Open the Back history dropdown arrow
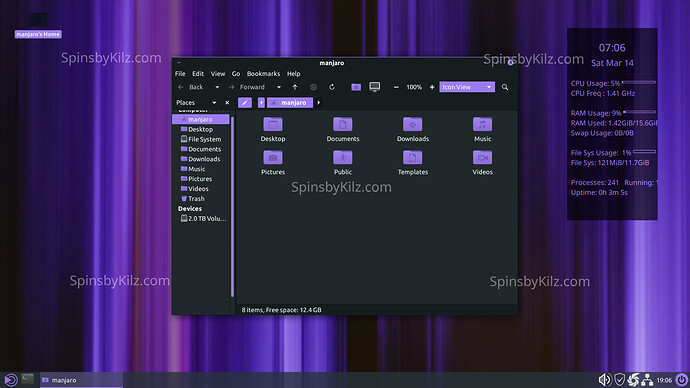The height and width of the screenshot is (388, 690). point(217,87)
